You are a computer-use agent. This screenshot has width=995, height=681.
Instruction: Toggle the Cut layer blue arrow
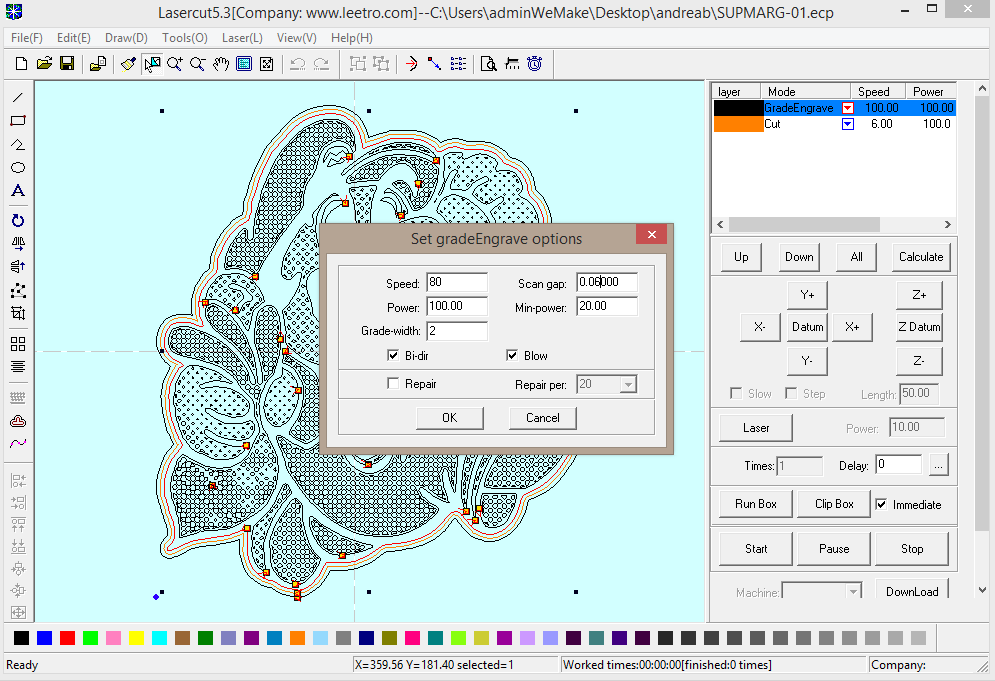[x=847, y=124]
